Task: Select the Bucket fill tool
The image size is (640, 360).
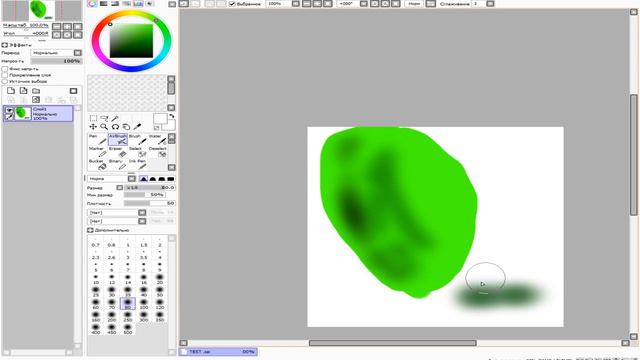Action: pyautogui.click(x=98, y=164)
